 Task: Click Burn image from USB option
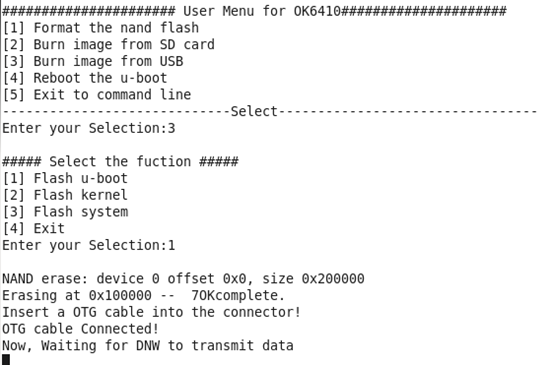tap(93, 61)
